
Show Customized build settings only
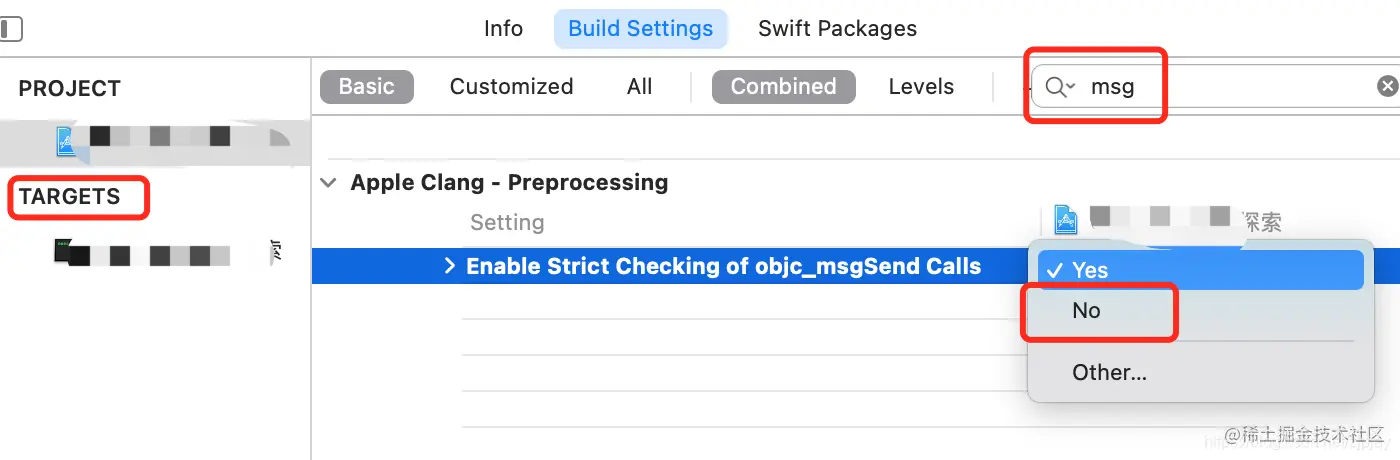click(x=511, y=87)
